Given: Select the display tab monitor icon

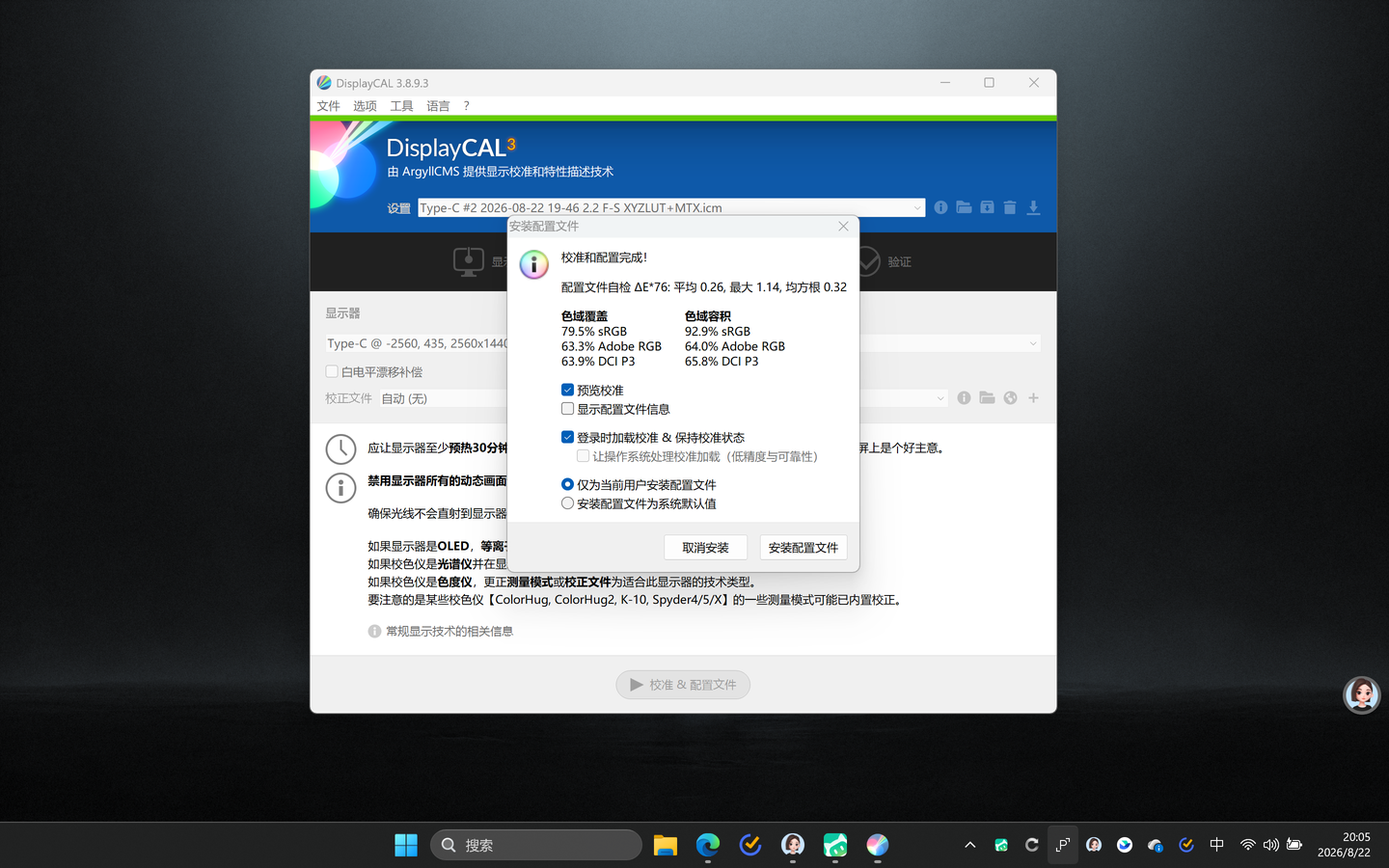Looking at the screenshot, I should [469, 261].
